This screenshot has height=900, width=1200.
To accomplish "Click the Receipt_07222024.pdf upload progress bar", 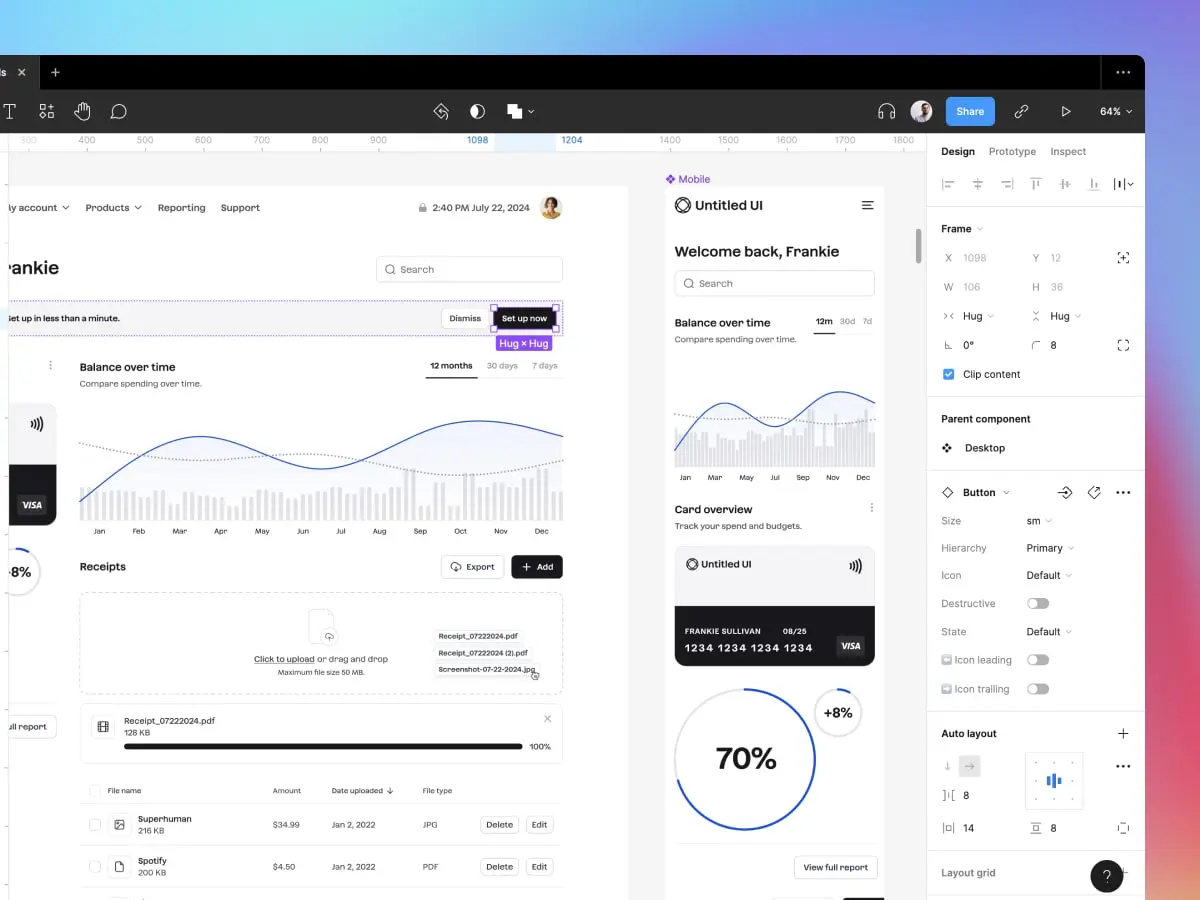I will pos(322,746).
